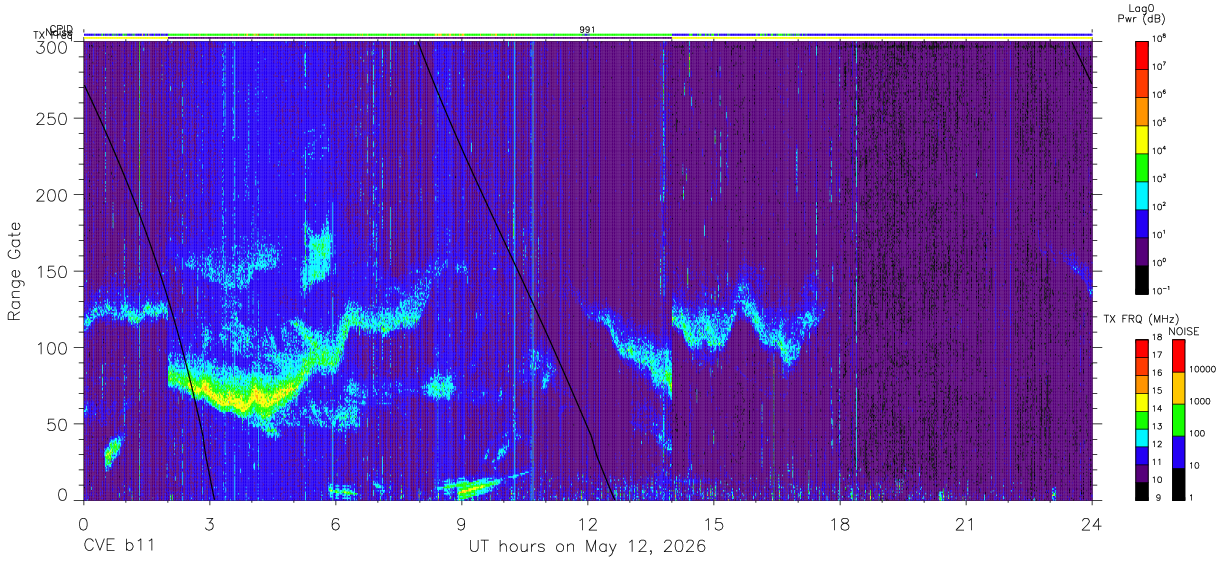Click x-axis tick label '18'
The height and width of the screenshot is (567, 1228).
pos(839,524)
